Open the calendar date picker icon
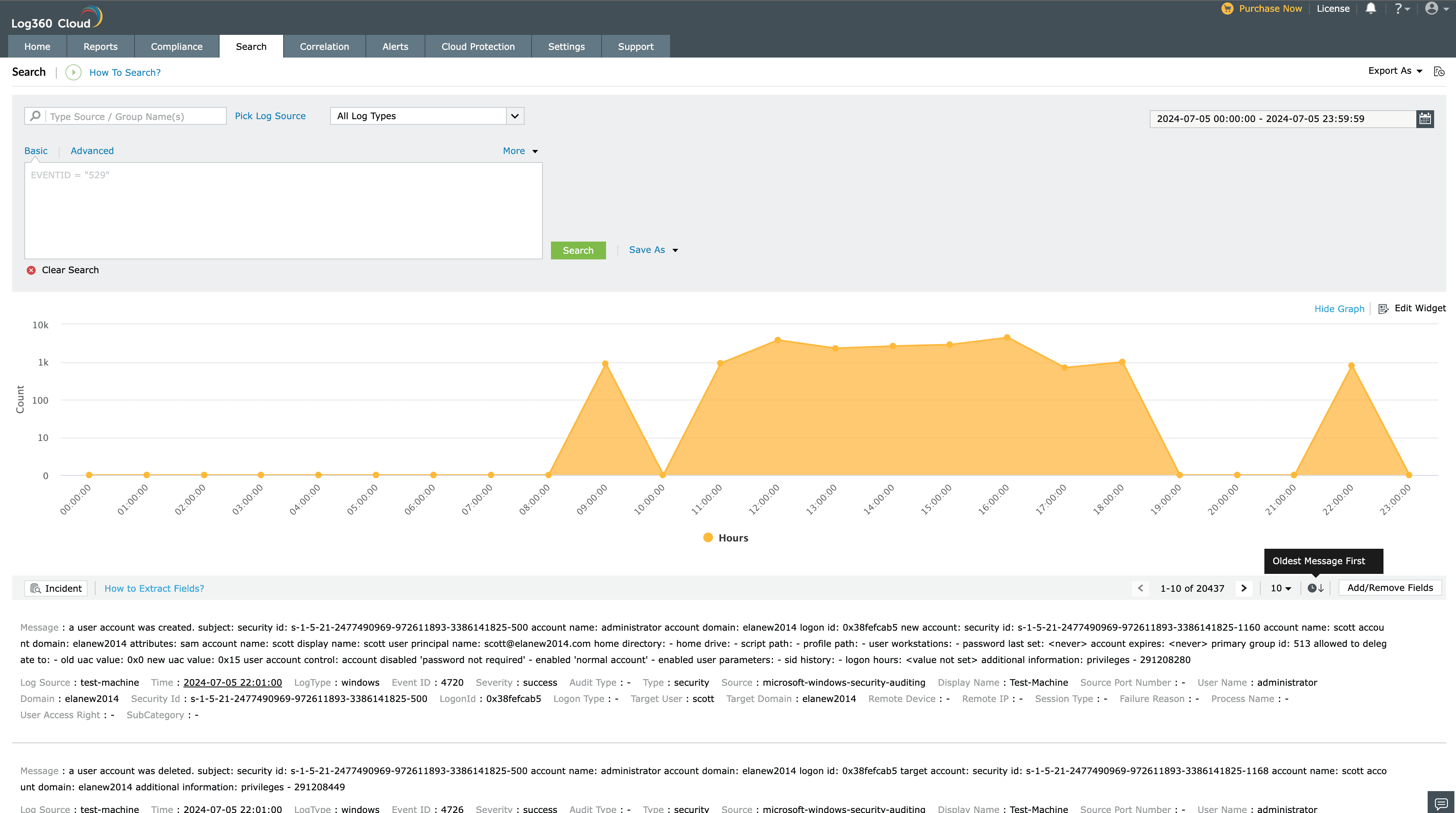This screenshot has width=1456, height=813. (1425, 119)
